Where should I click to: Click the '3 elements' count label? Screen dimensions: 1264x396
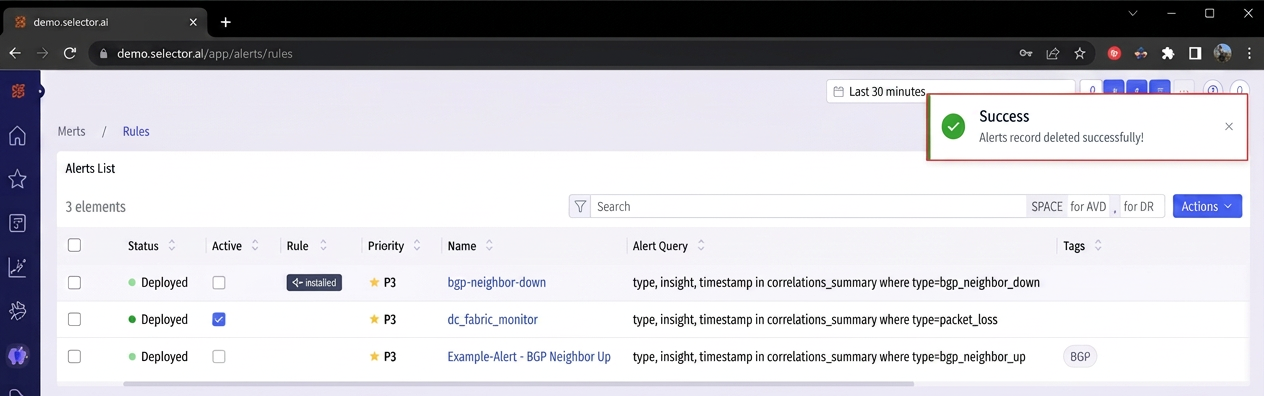click(x=96, y=207)
